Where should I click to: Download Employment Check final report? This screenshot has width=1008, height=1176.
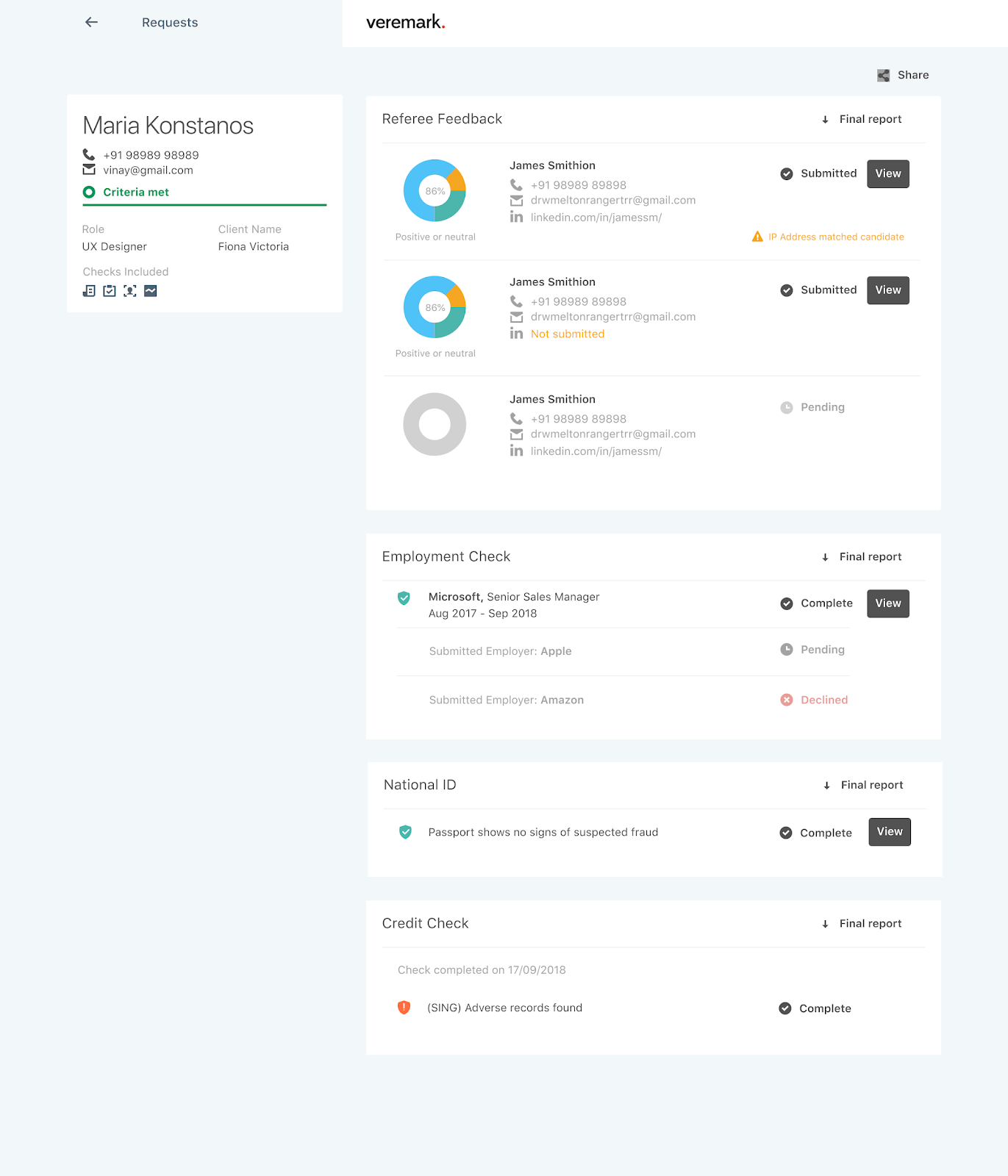click(862, 557)
